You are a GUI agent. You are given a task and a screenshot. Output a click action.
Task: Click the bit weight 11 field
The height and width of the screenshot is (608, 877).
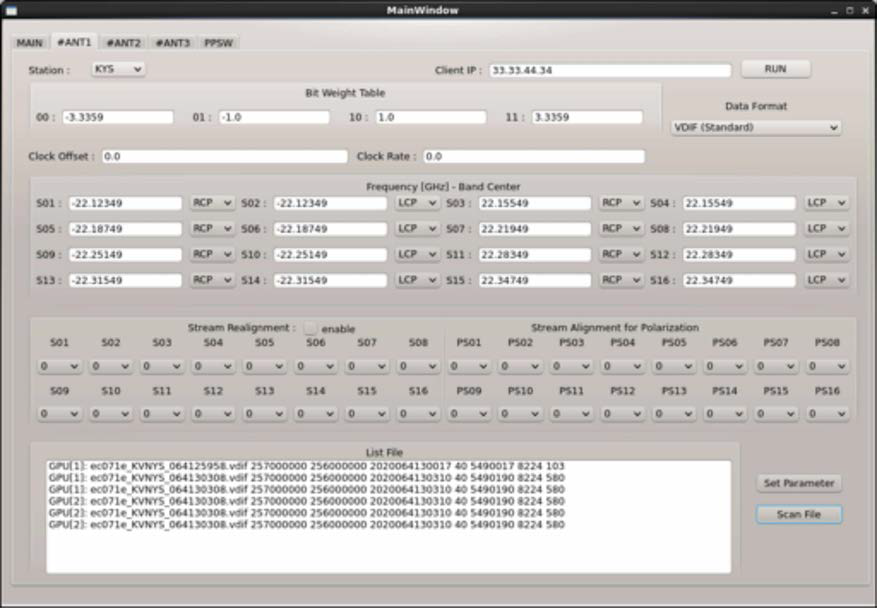[x=587, y=117]
